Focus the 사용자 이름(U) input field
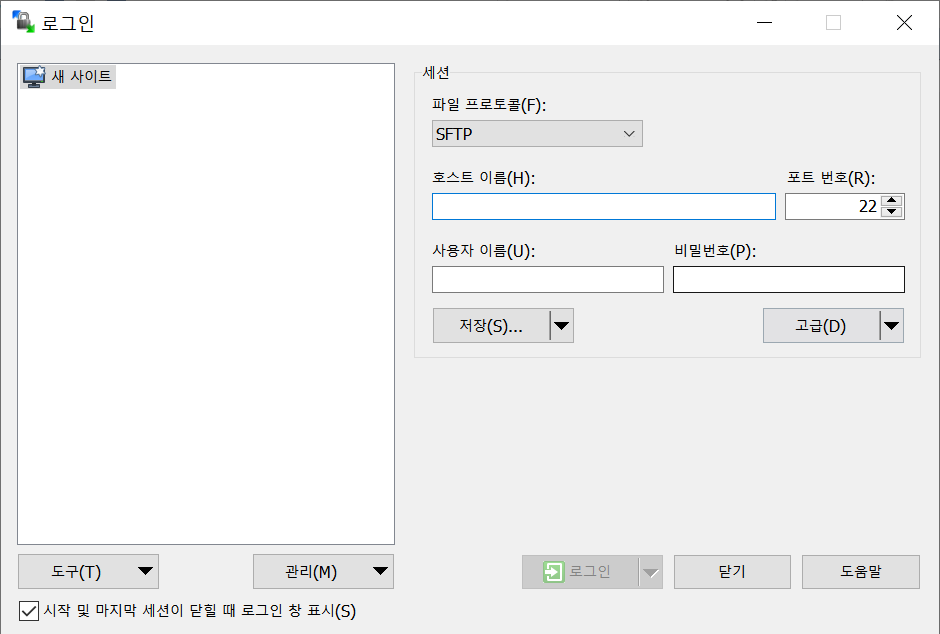This screenshot has width=940, height=634. (x=548, y=280)
